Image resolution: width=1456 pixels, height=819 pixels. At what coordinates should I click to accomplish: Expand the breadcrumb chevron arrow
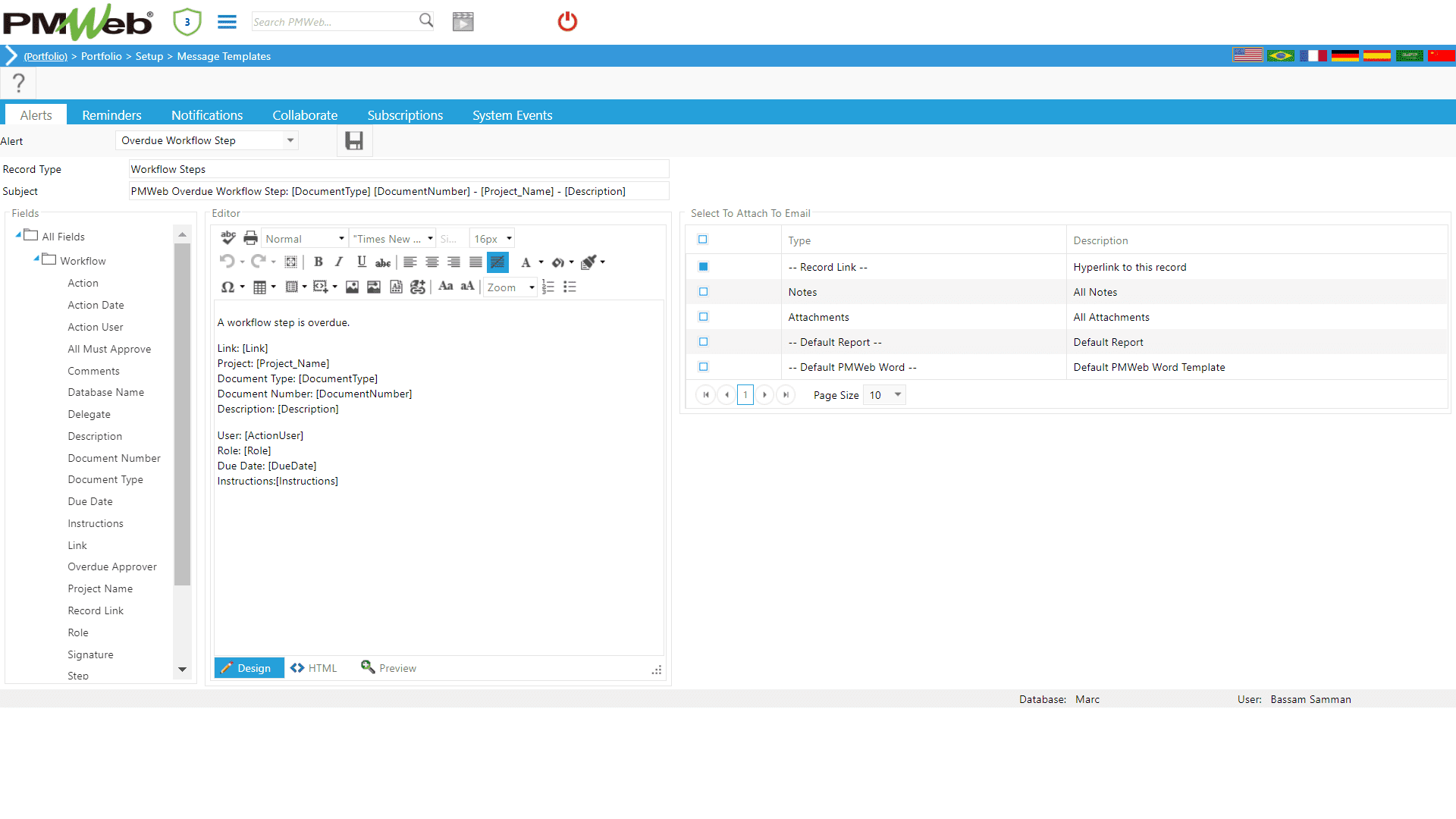(11, 55)
